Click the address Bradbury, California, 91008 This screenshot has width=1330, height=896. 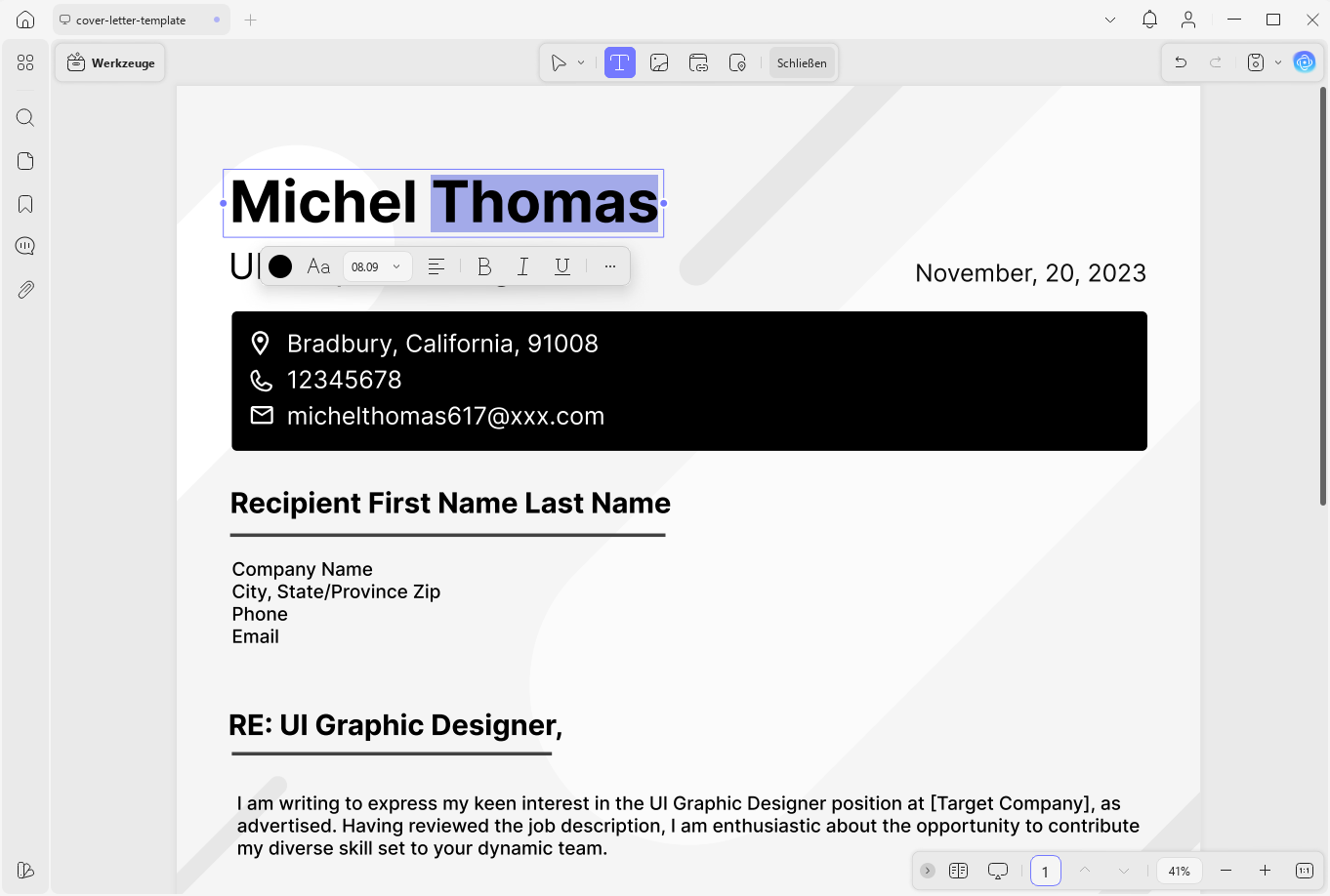[x=442, y=344]
